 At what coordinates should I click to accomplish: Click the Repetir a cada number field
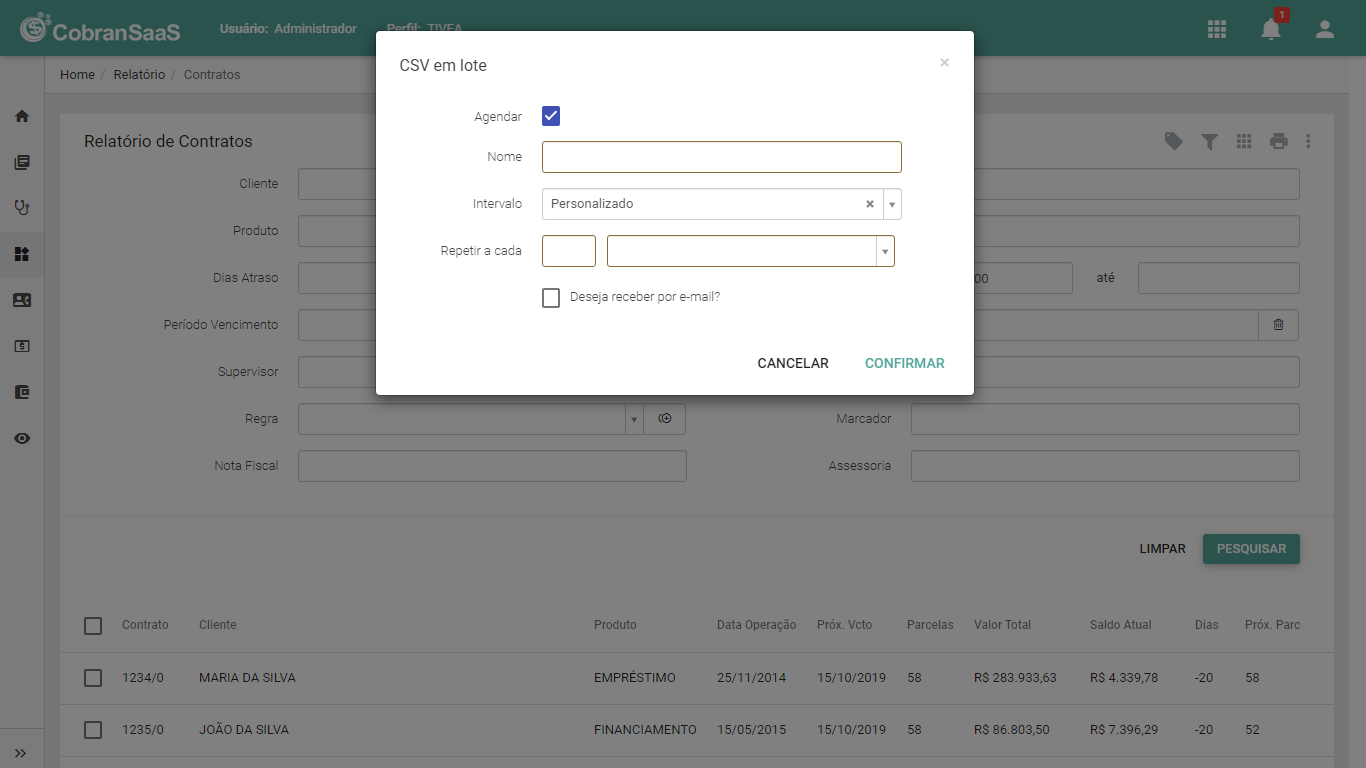click(x=569, y=251)
